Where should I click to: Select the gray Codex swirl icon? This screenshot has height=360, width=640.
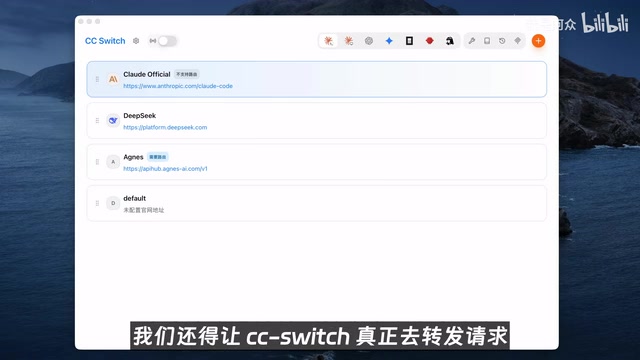pos(369,41)
